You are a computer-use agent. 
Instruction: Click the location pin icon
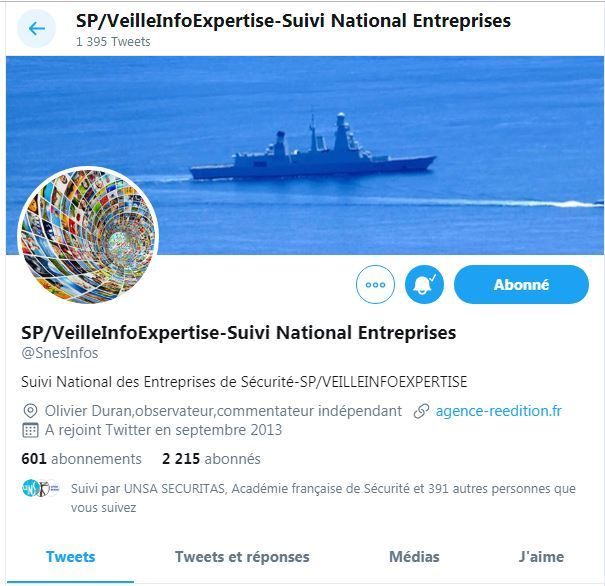tap(30, 411)
